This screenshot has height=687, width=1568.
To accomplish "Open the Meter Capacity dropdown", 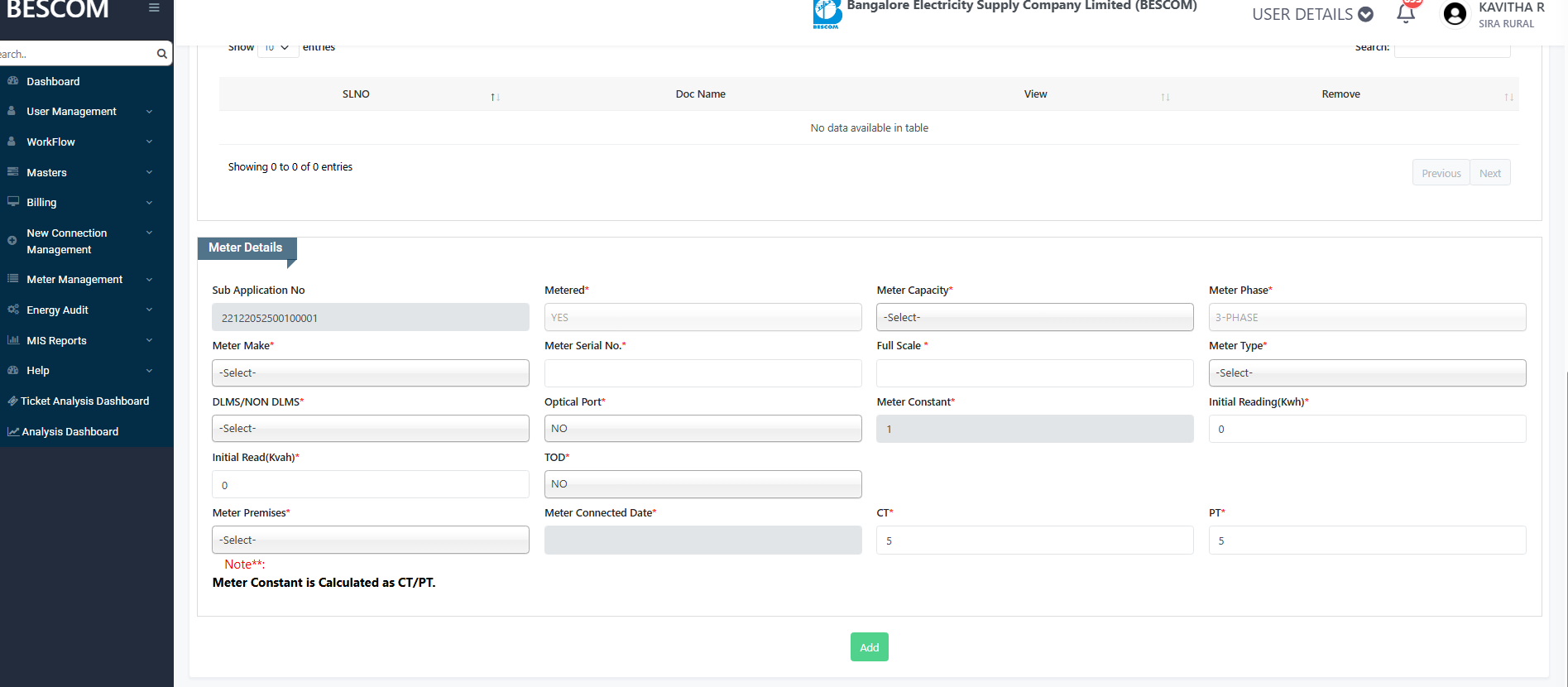I will tap(1034, 317).
